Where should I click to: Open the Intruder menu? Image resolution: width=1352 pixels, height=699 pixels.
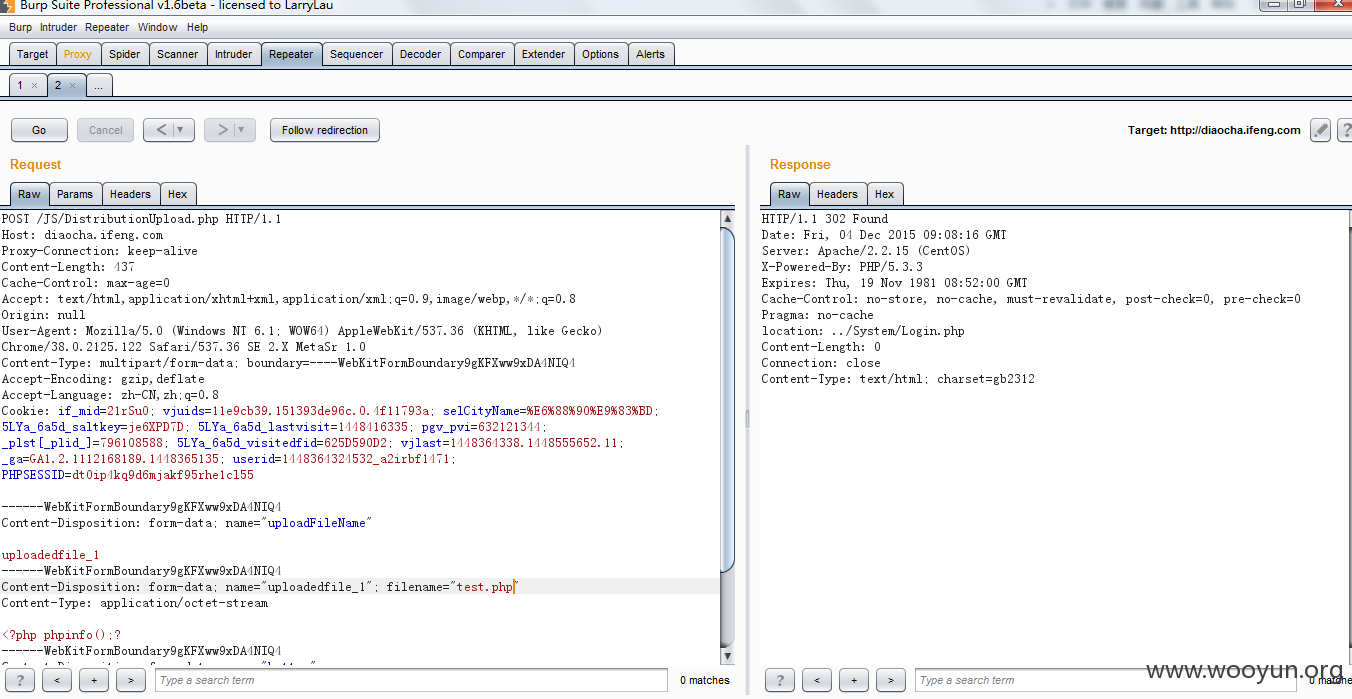[58, 27]
